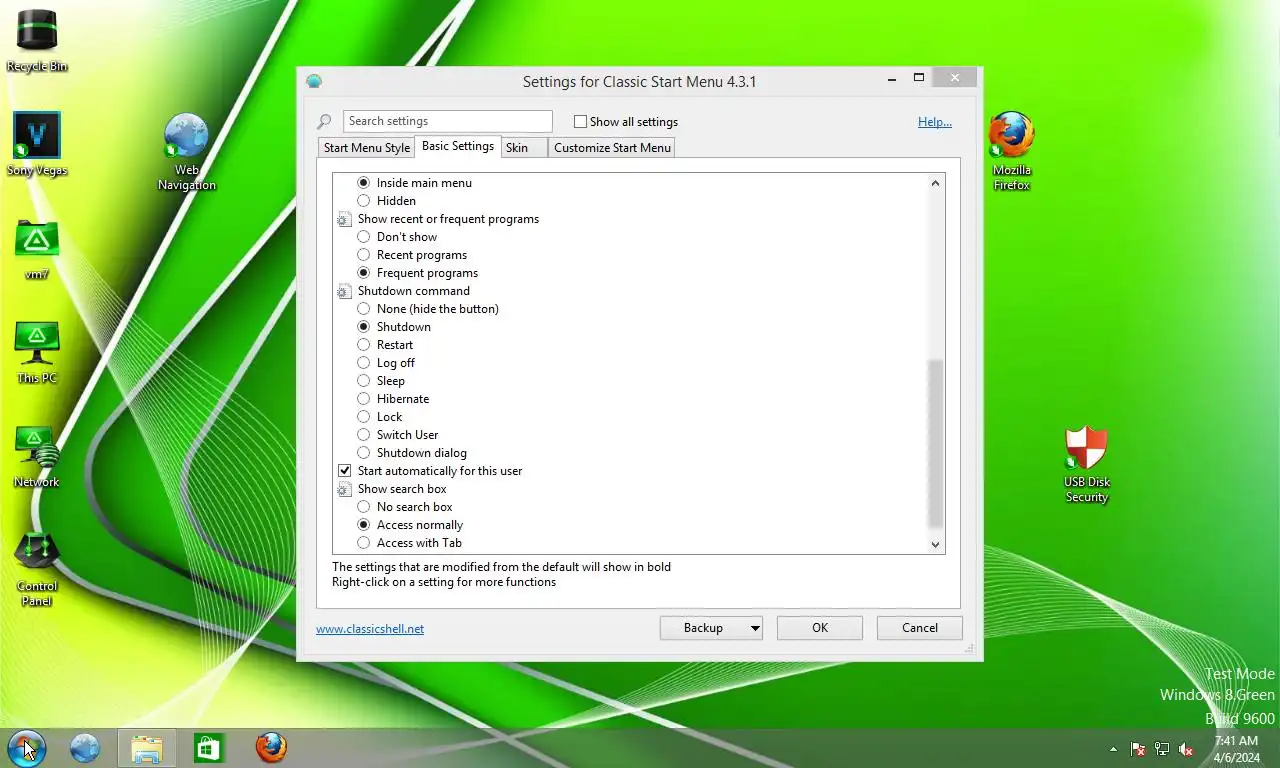Select Access with Tab option
Viewport: 1280px width, 768px height.
point(364,543)
